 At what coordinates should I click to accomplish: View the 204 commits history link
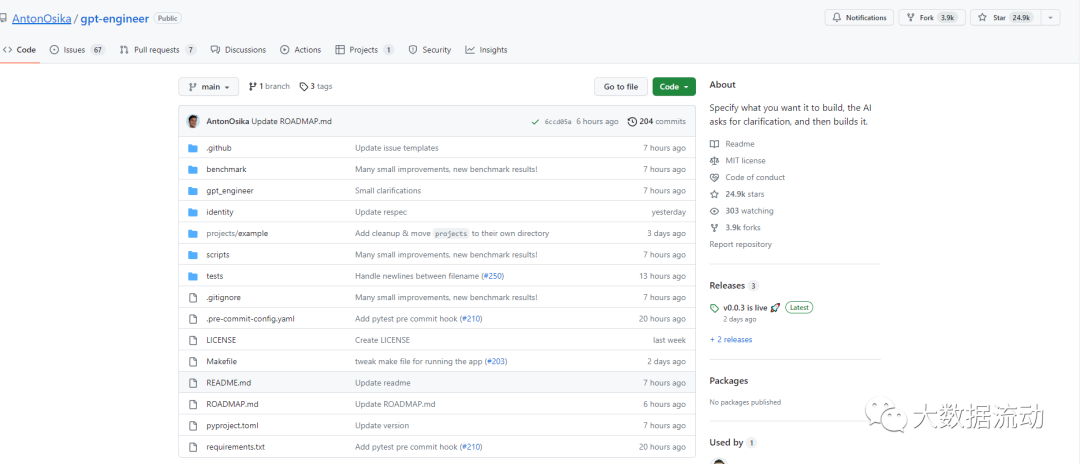(x=656, y=122)
